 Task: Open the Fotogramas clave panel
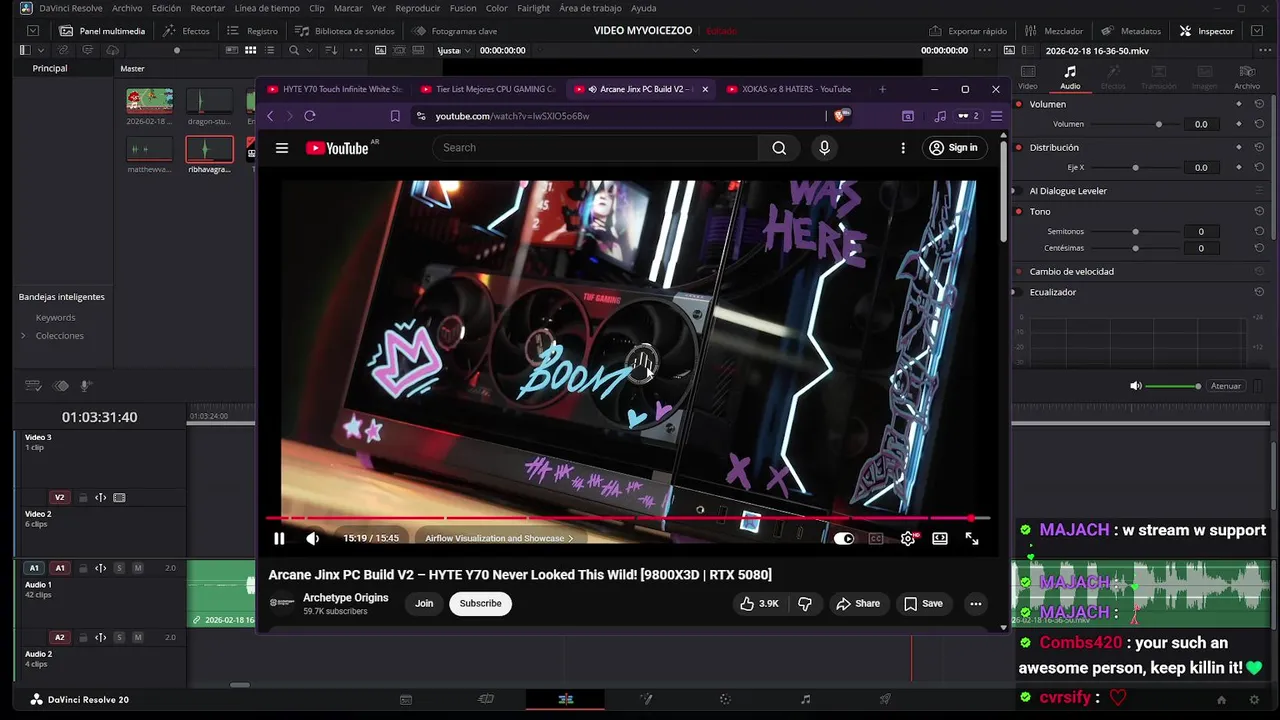[455, 31]
